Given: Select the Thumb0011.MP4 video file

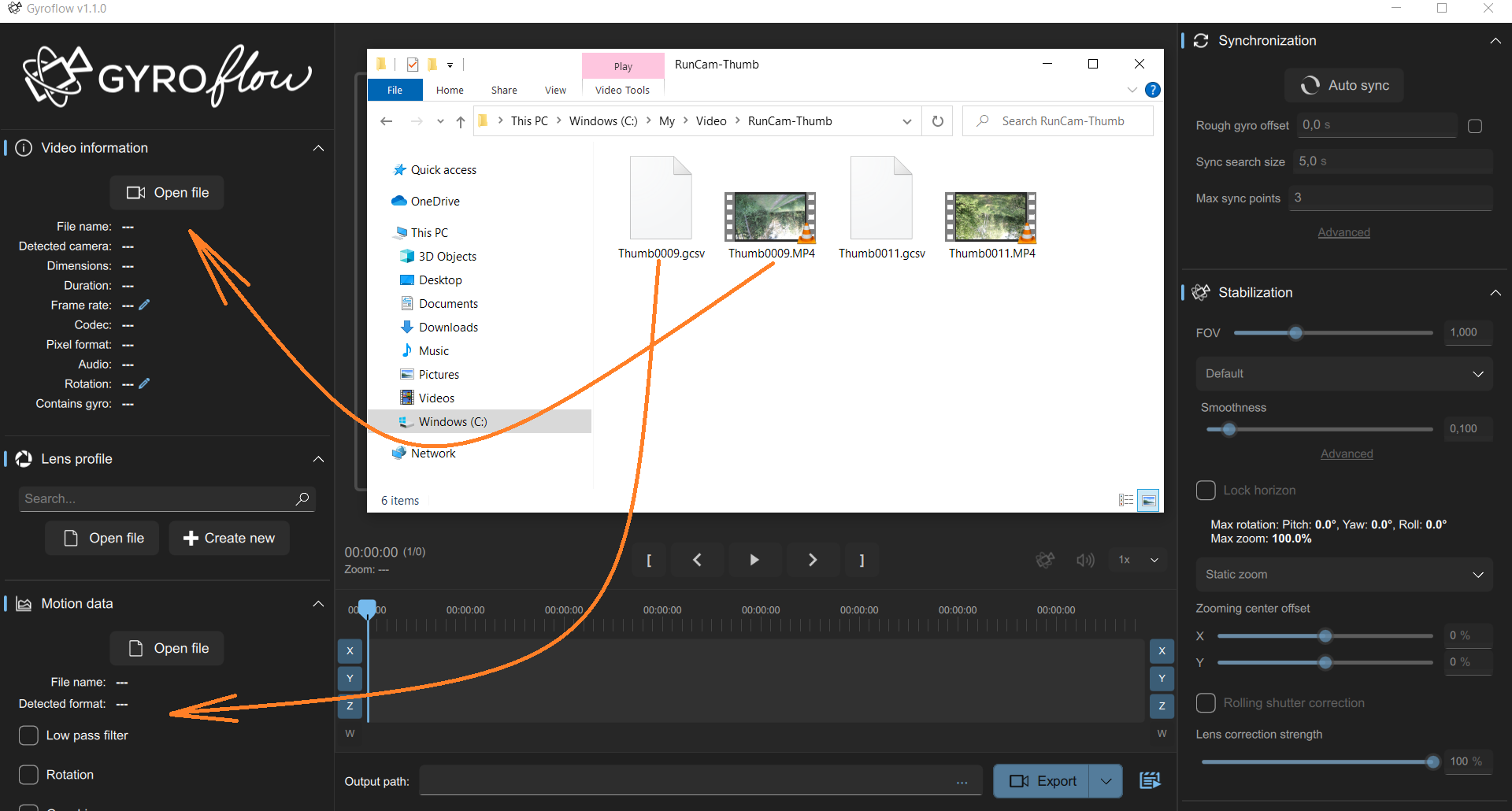Looking at the screenshot, I should coord(991,224).
